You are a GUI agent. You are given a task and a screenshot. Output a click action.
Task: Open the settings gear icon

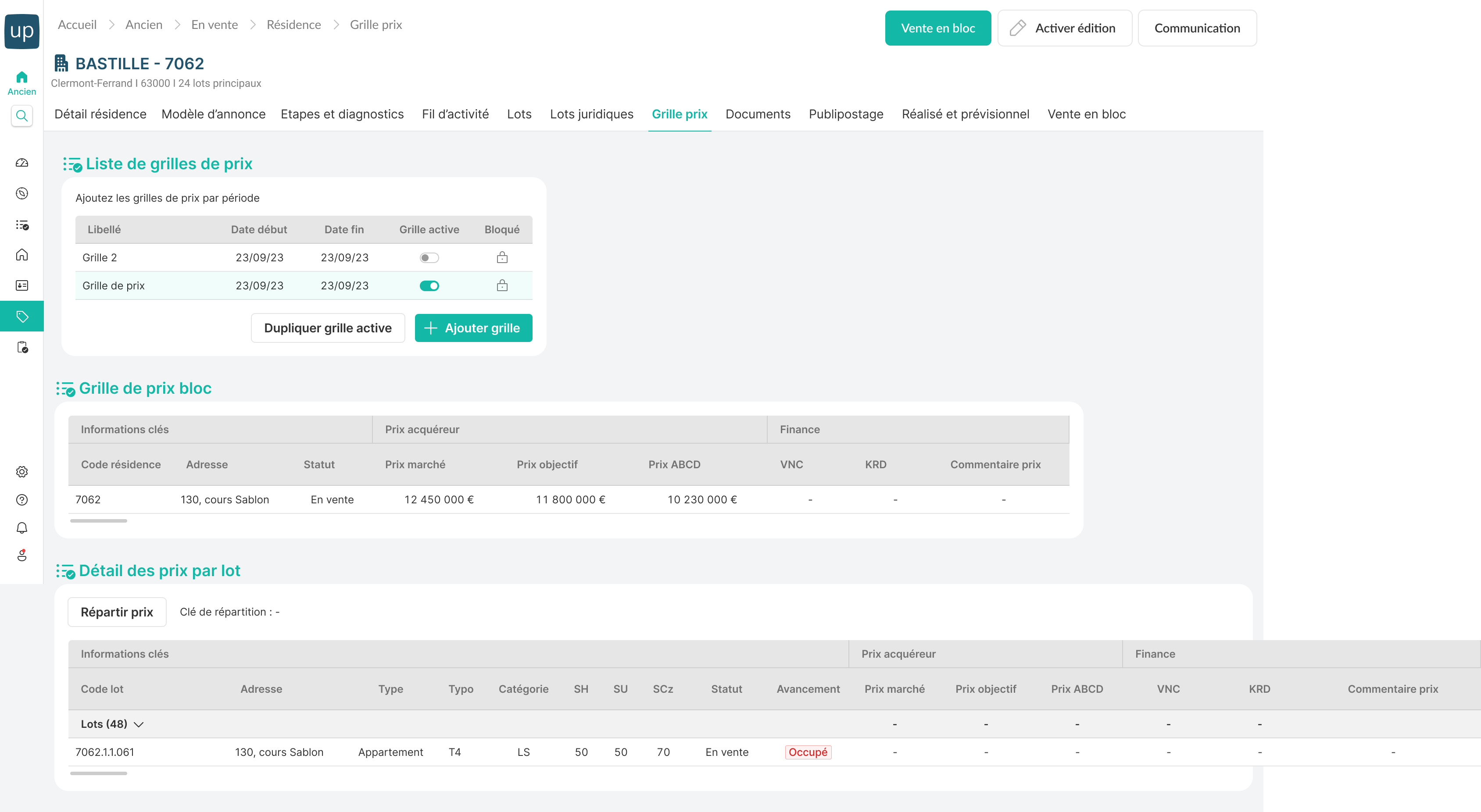pos(22,472)
